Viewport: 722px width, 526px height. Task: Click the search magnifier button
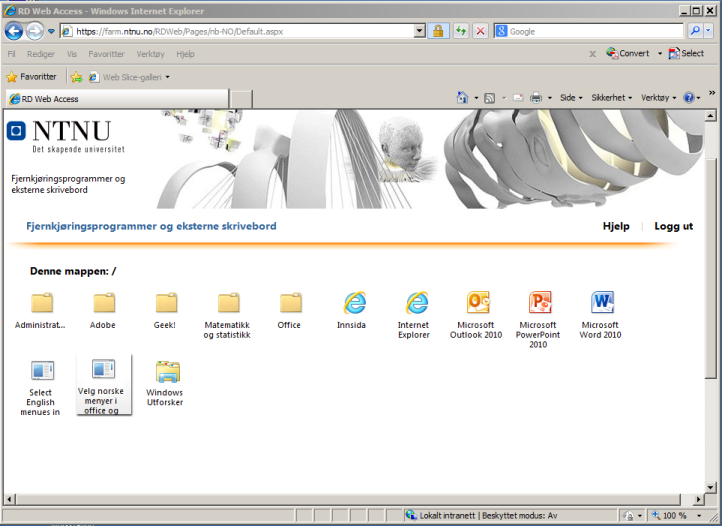695,31
